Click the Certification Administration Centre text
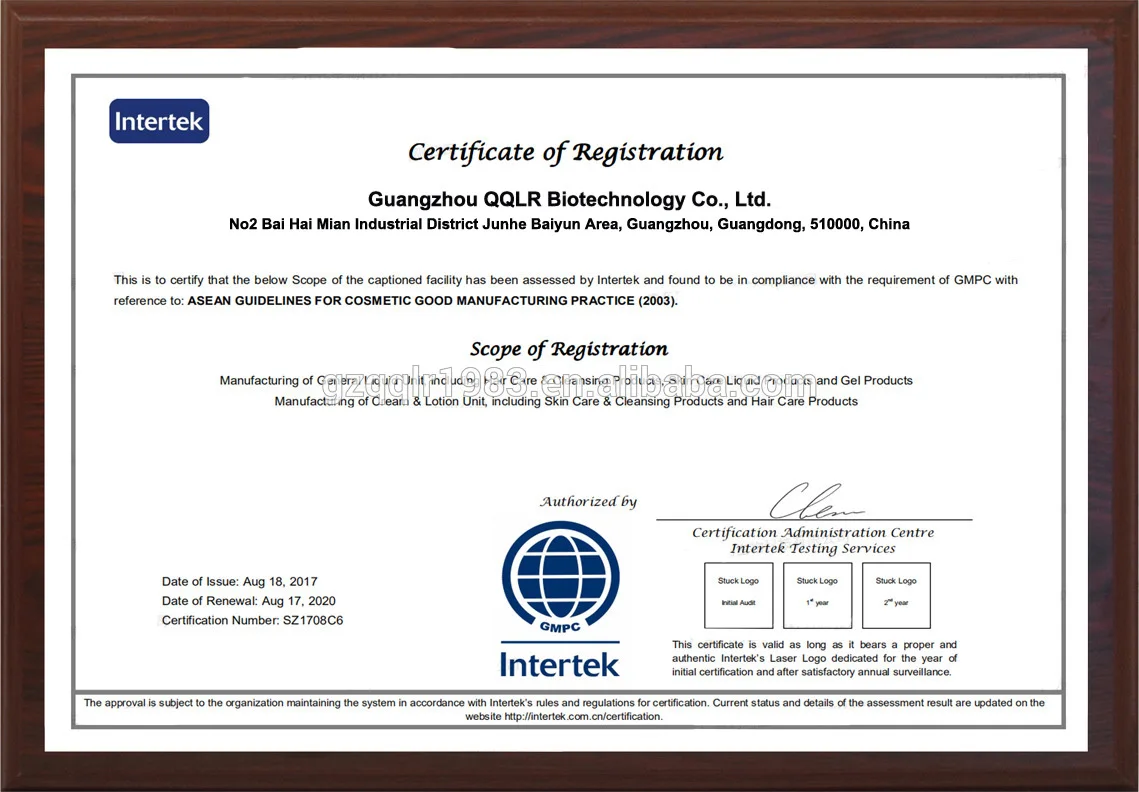The image size is (1139, 792). (x=813, y=533)
